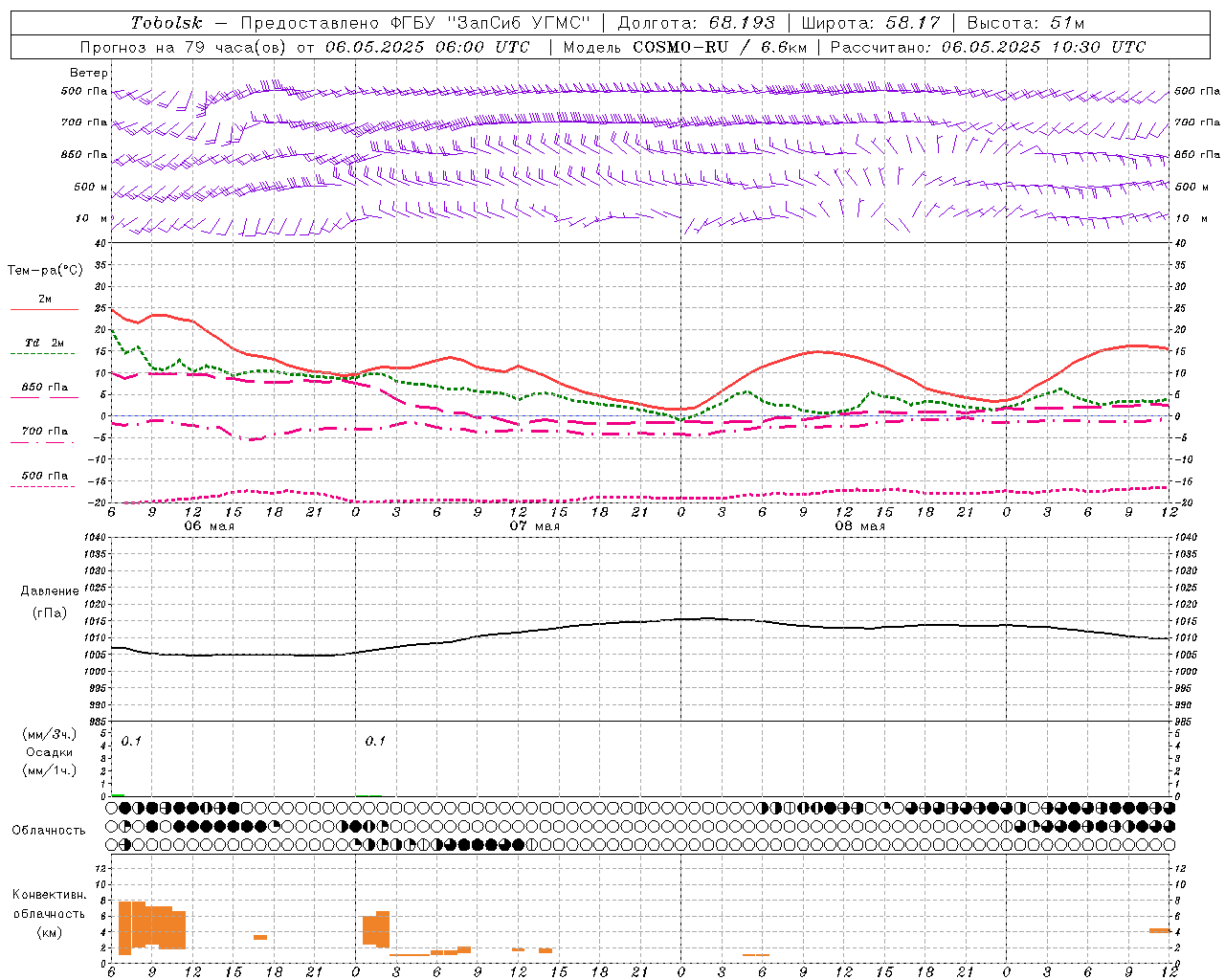Click the "500 гПа" legend entry in the temperature legend
The image size is (1225, 980).
click(x=45, y=475)
